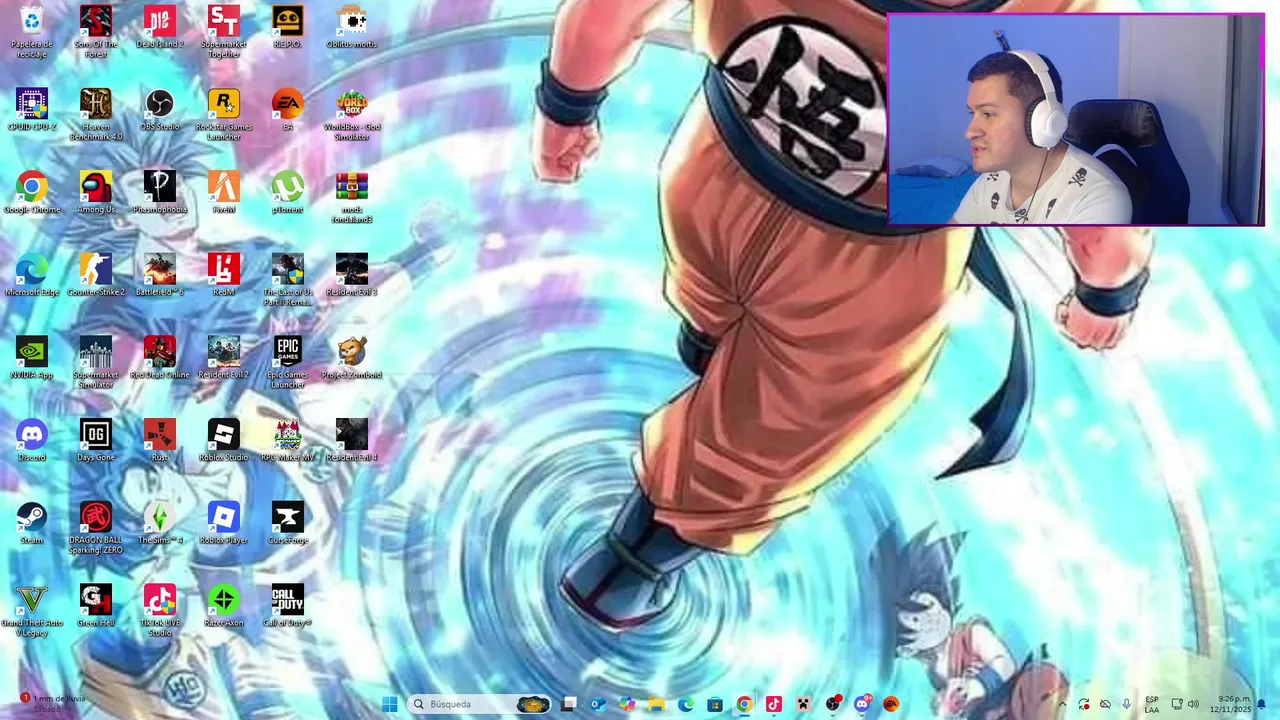Select the Project Zomboid shortcut
The image size is (1280, 720).
352,358
